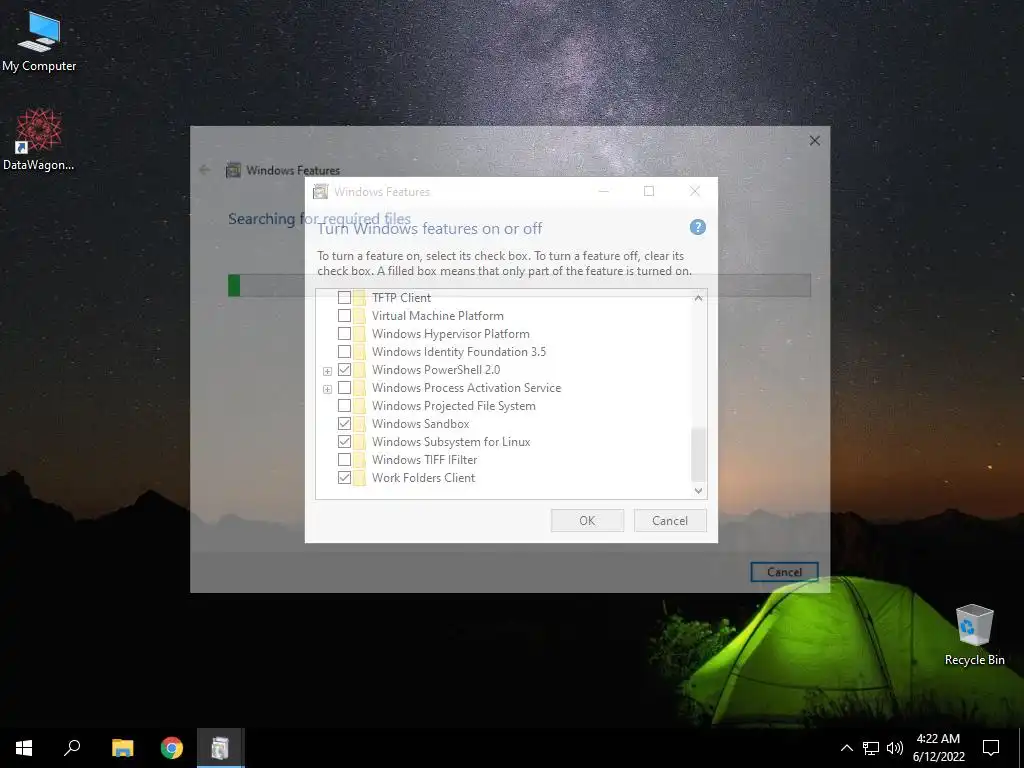Click the features list scroll down arrow
This screenshot has height=768, width=1024.
pos(698,490)
